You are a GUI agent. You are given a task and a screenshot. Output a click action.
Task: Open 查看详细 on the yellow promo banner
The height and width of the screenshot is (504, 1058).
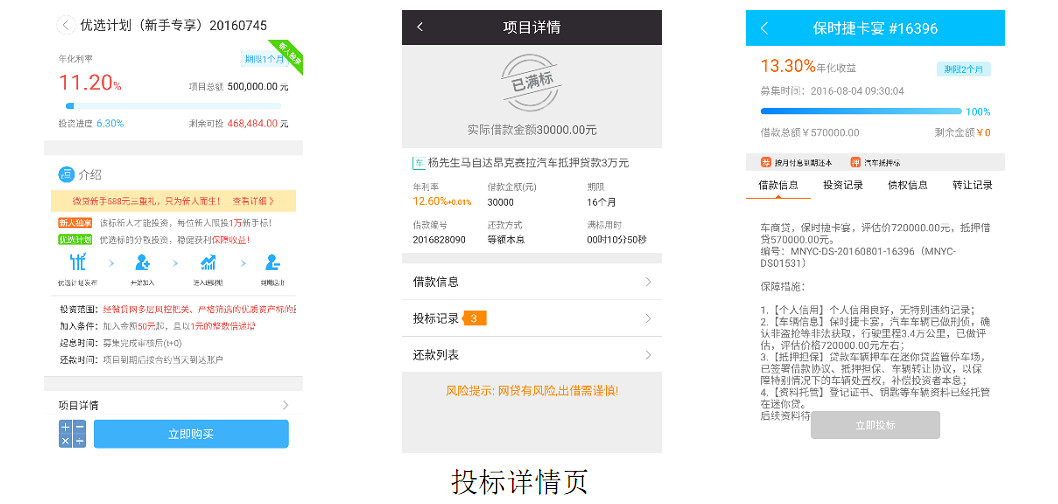tap(254, 201)
